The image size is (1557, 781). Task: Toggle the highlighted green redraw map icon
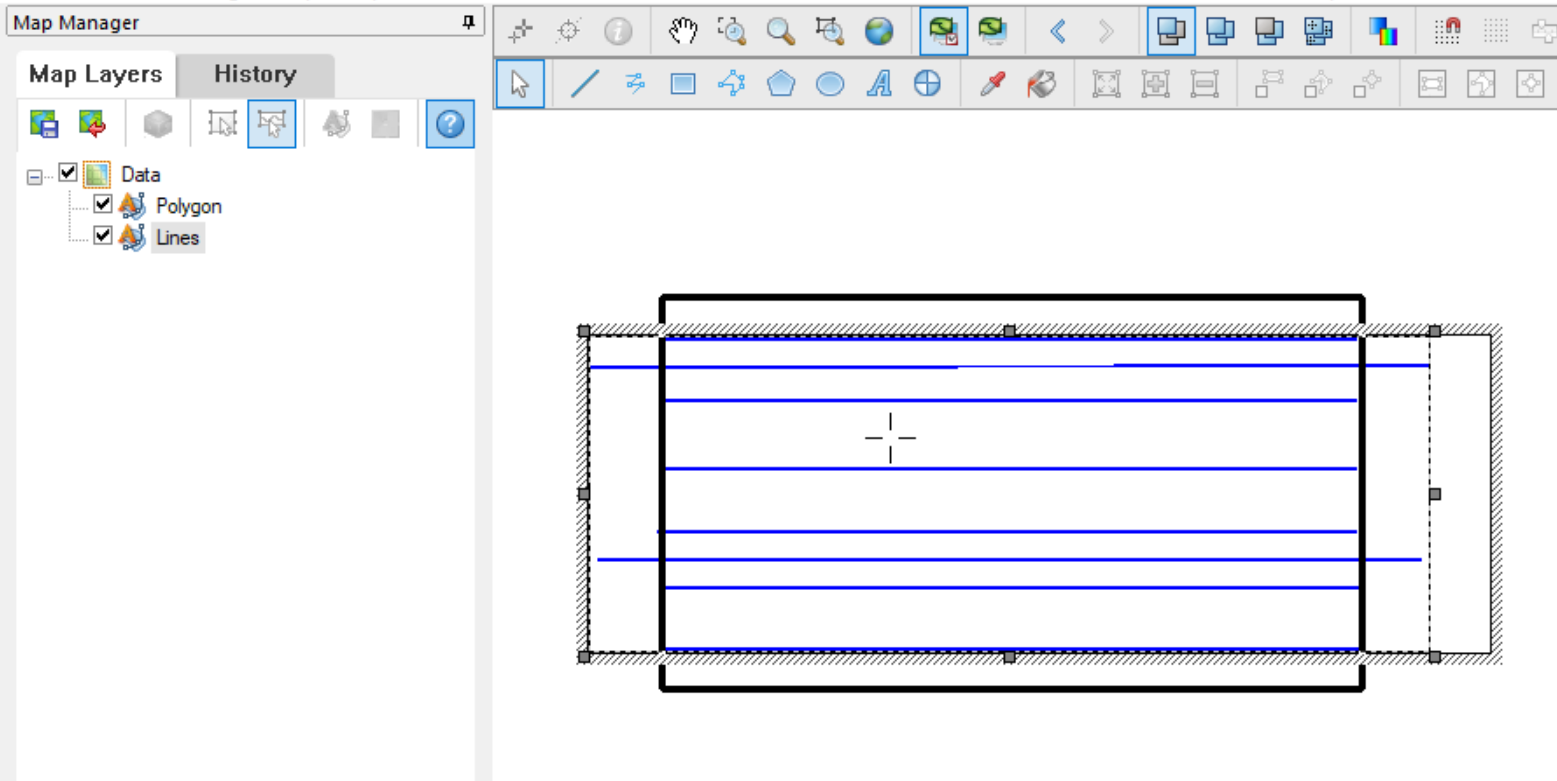pos(943,32)
